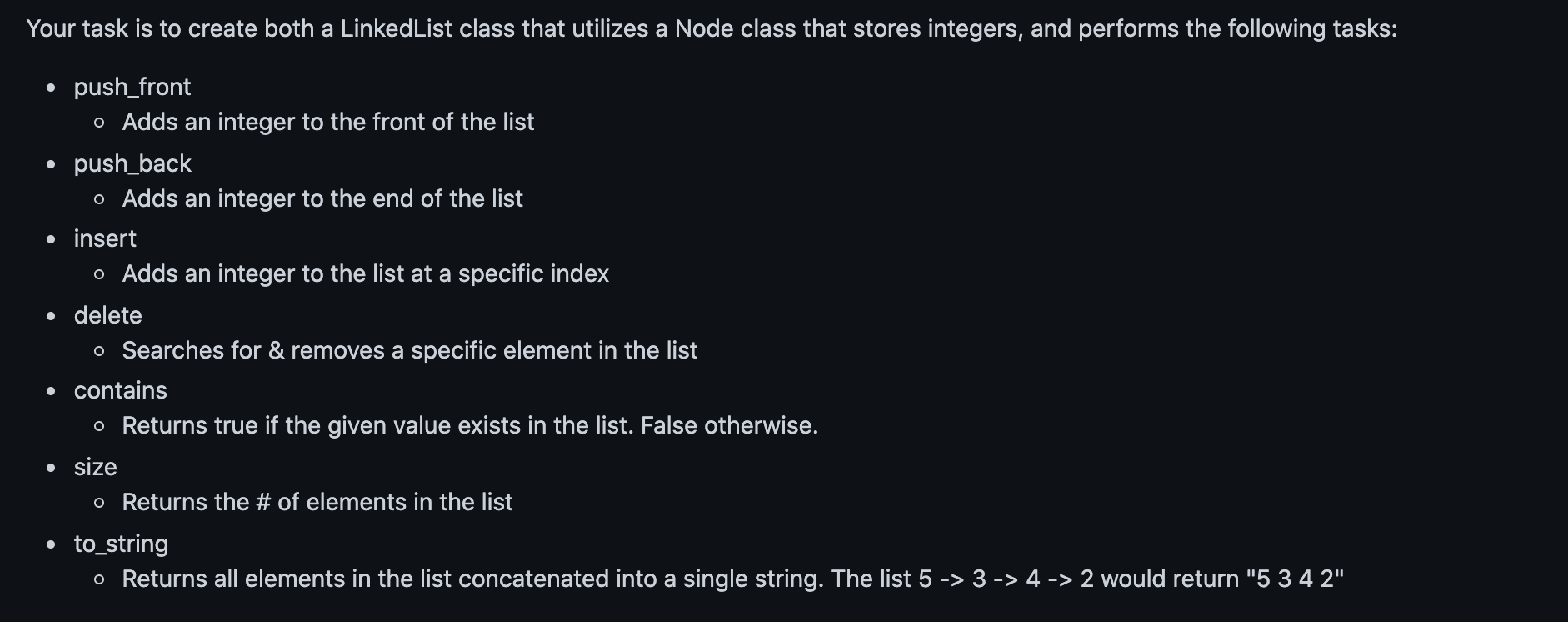The image size is (1568, 622).
Task: Click the insert list item text
Action: pyautogui.click(x=105, y=239)
